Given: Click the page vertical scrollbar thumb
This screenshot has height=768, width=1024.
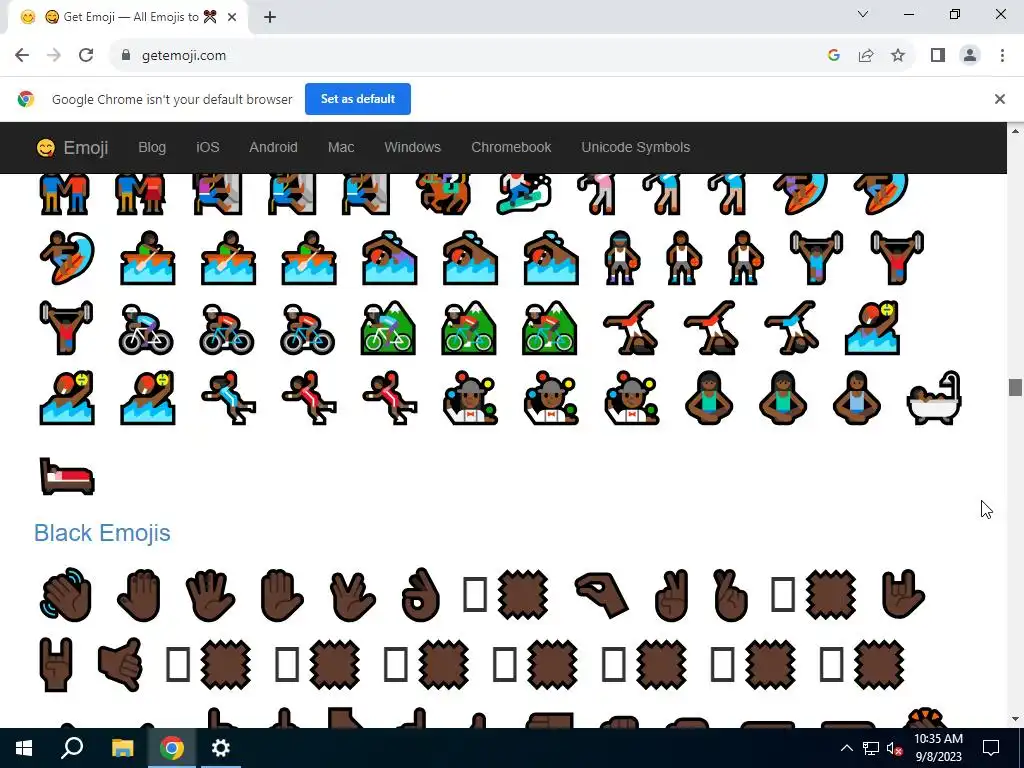Looking at the screenshot, I should [x=1015, y=387].
